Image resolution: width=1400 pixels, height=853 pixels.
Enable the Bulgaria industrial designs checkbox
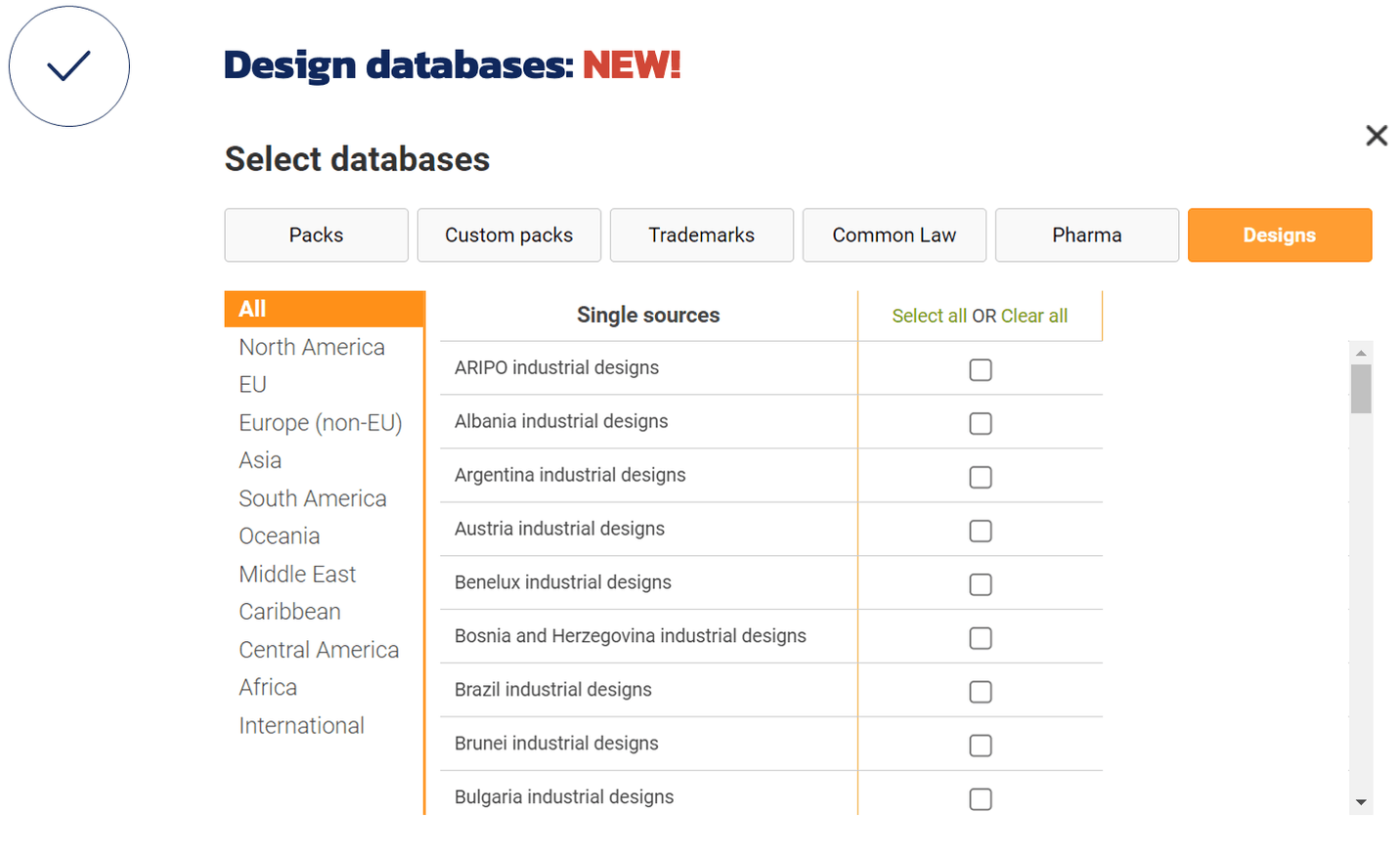[980, 798]
